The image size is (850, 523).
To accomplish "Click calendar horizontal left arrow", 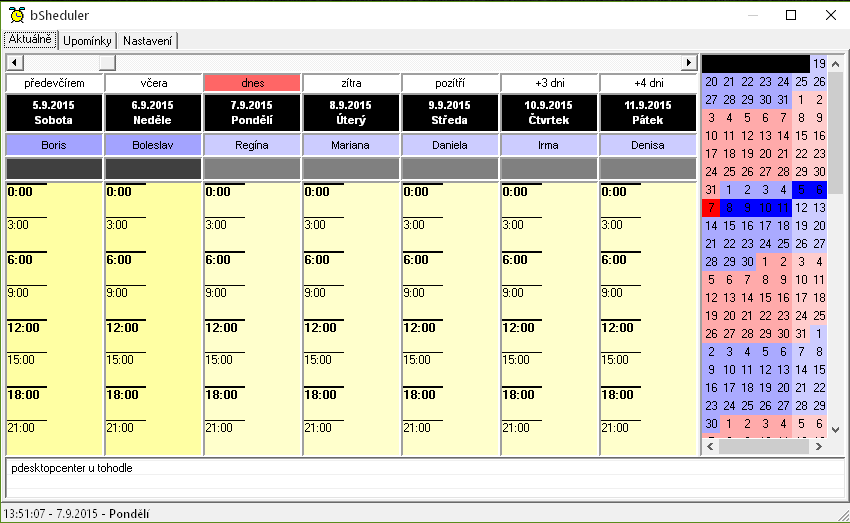I will point(710,447).
